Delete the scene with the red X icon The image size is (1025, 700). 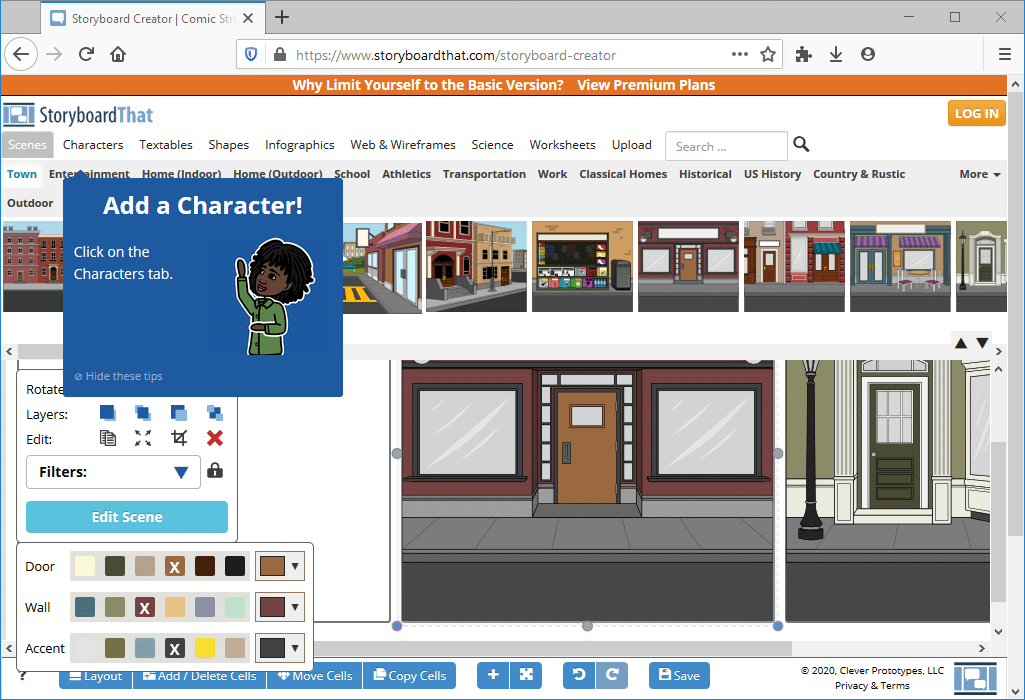[214, 438]
